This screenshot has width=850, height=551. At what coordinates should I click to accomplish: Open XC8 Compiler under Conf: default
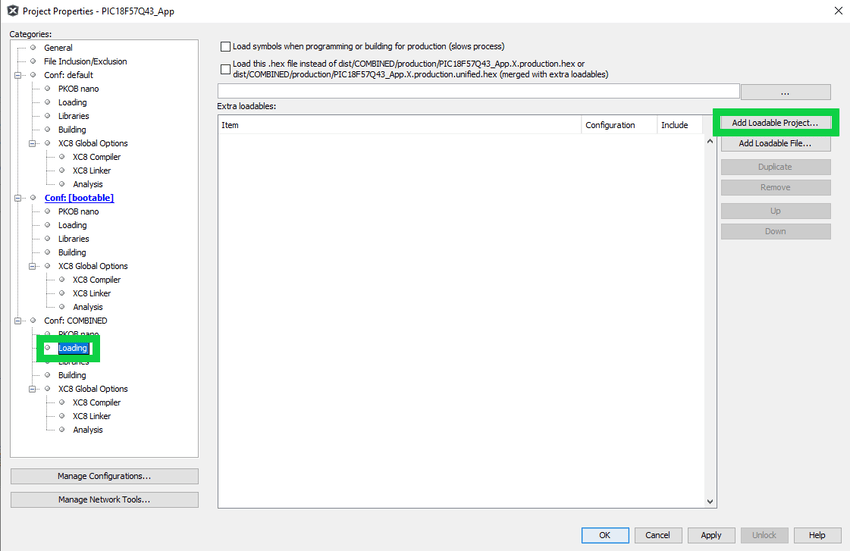coord(96,157)
